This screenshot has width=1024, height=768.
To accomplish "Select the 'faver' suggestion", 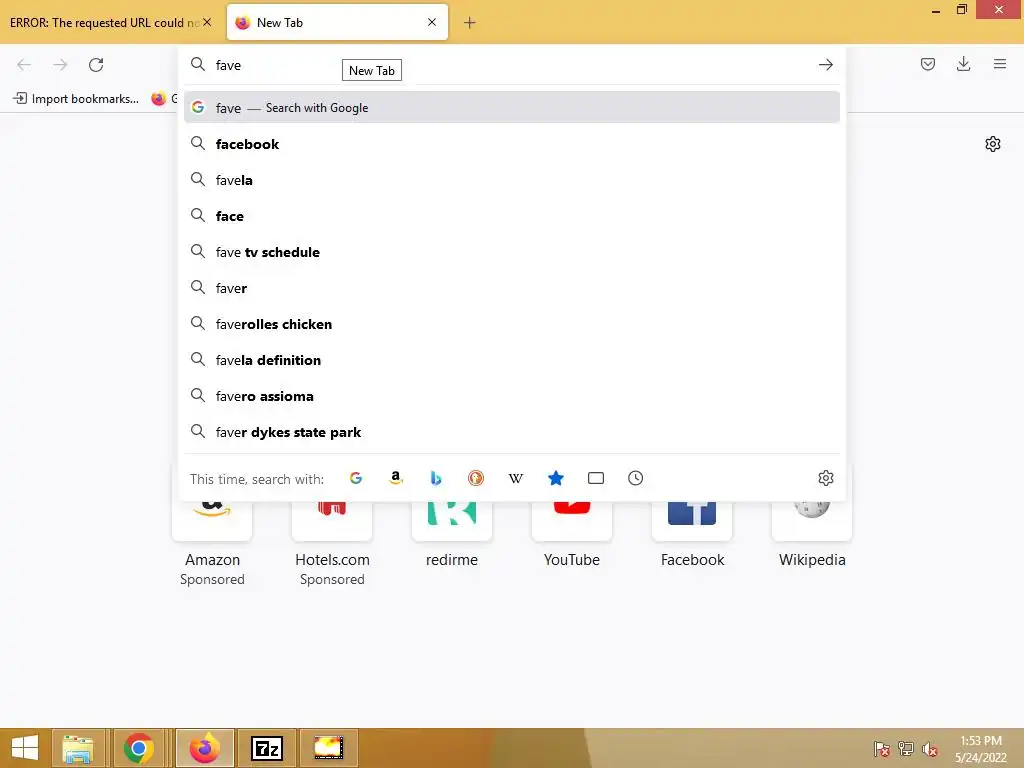I will tap(512, 288).
